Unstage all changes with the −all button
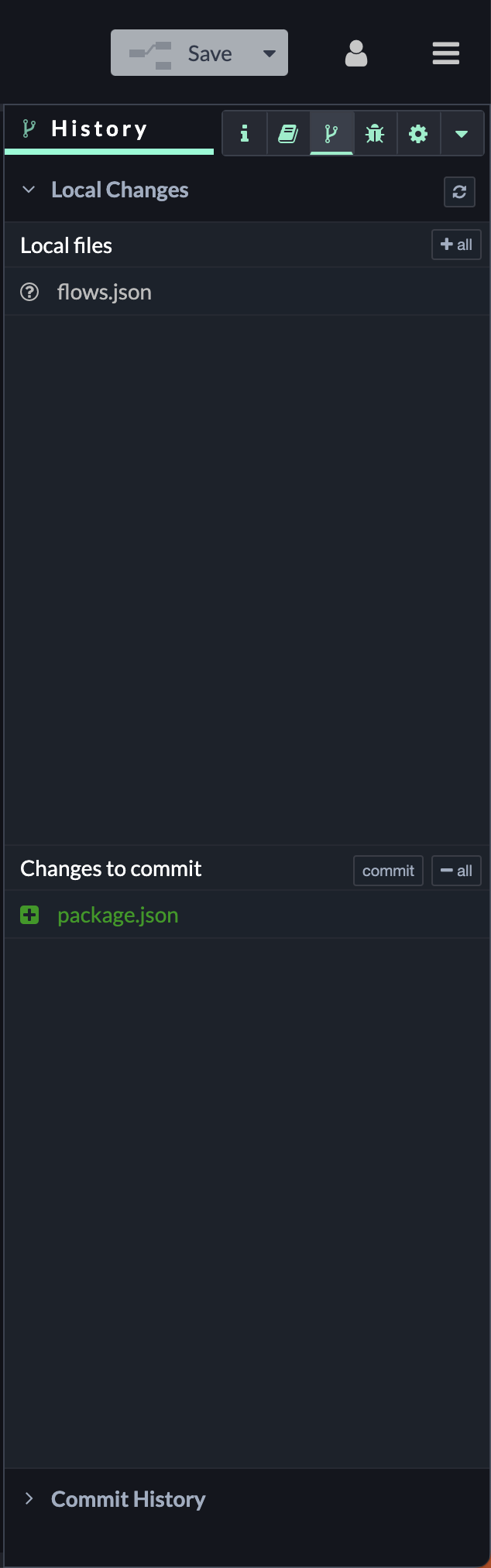Screen dimensions: 491x1568 pyautogui.click(x=456, y=871)
